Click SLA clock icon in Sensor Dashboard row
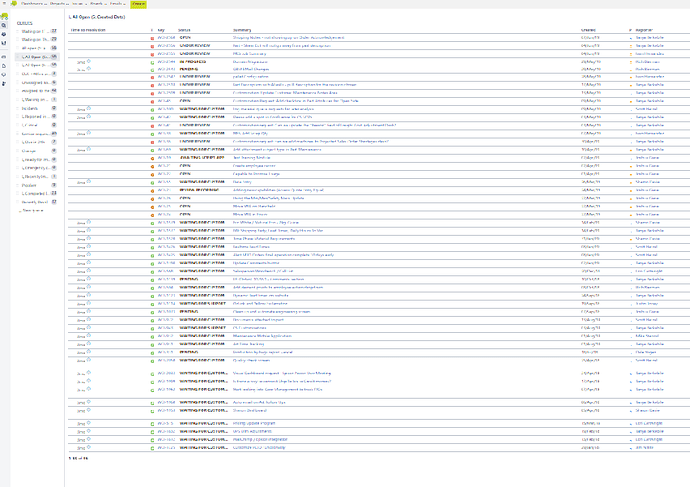 pos(88,410)
